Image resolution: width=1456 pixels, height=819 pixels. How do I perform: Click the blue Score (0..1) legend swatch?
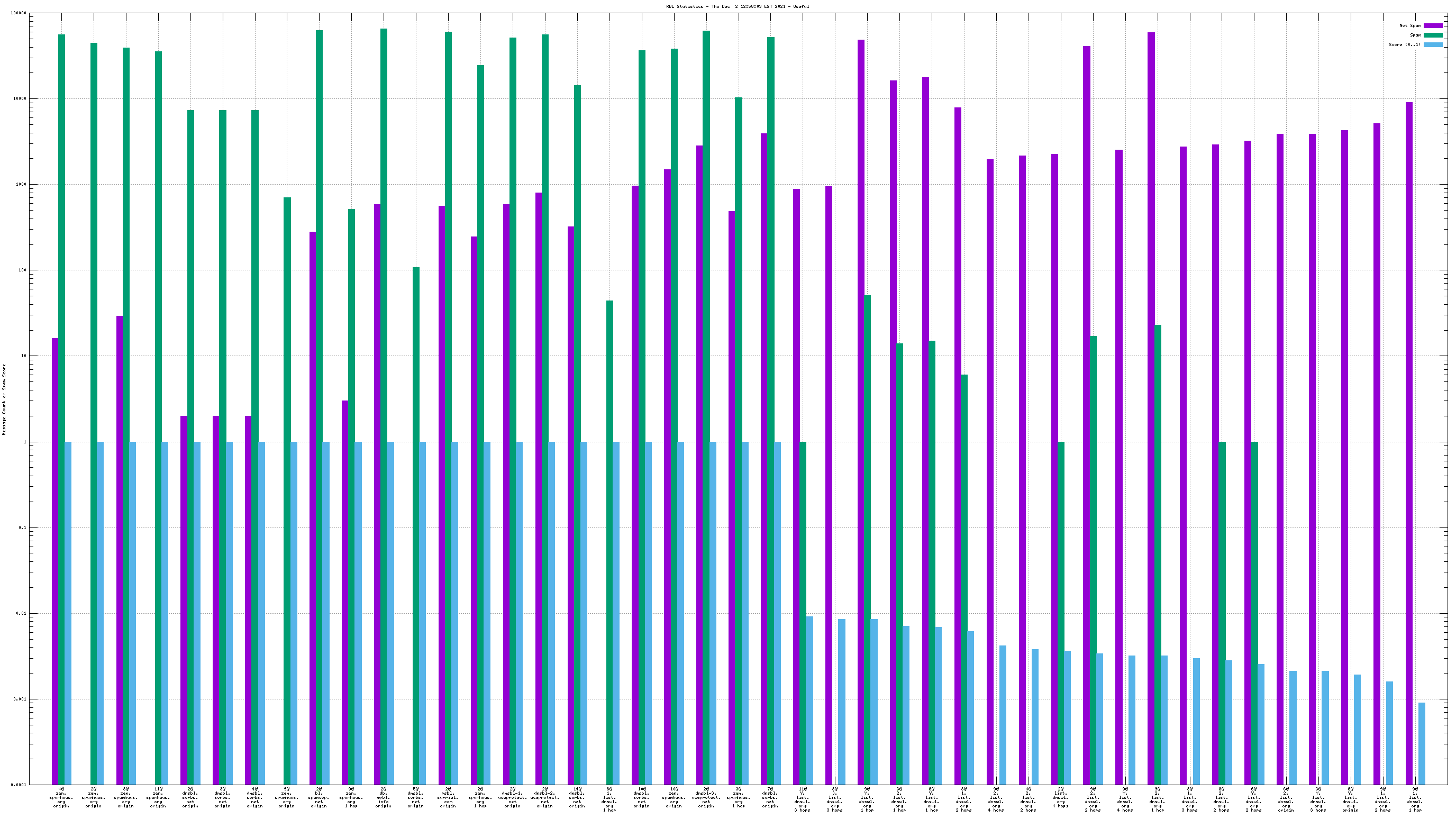tap(1433, 44)
